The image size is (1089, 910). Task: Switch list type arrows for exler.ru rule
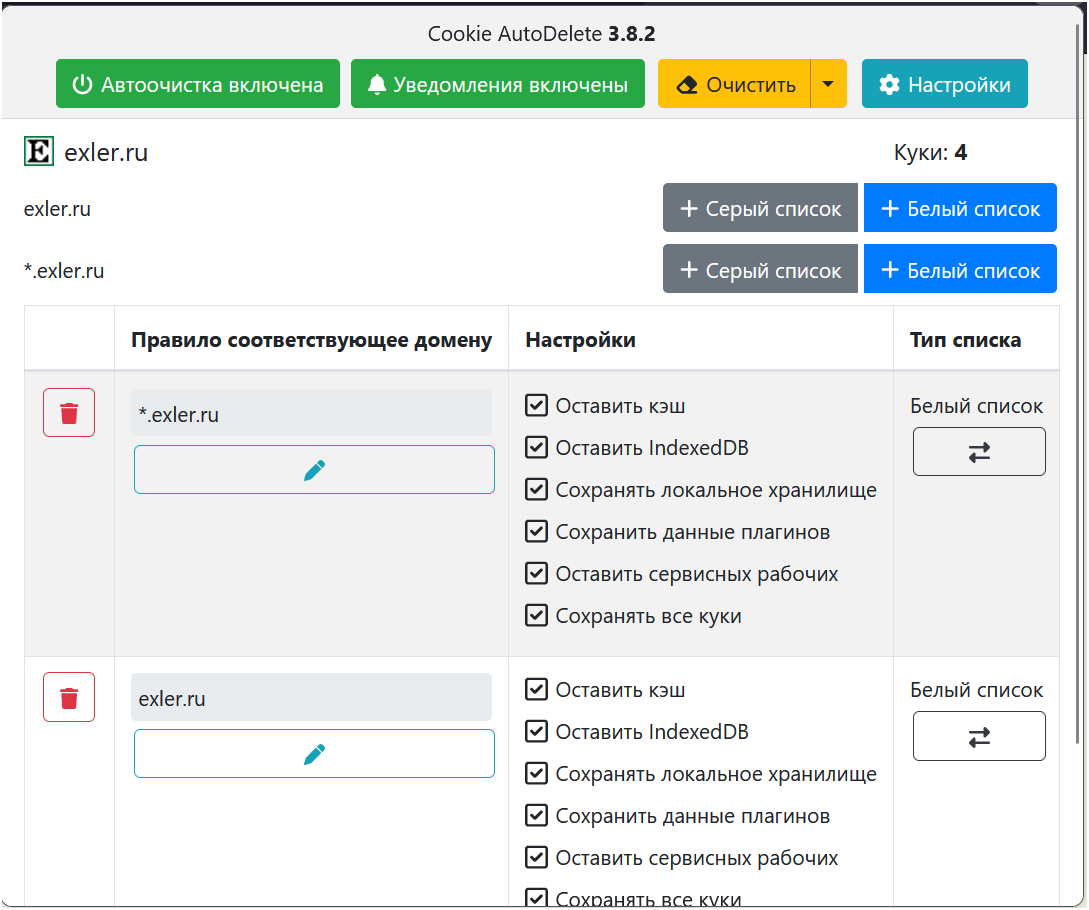(979, 736)
